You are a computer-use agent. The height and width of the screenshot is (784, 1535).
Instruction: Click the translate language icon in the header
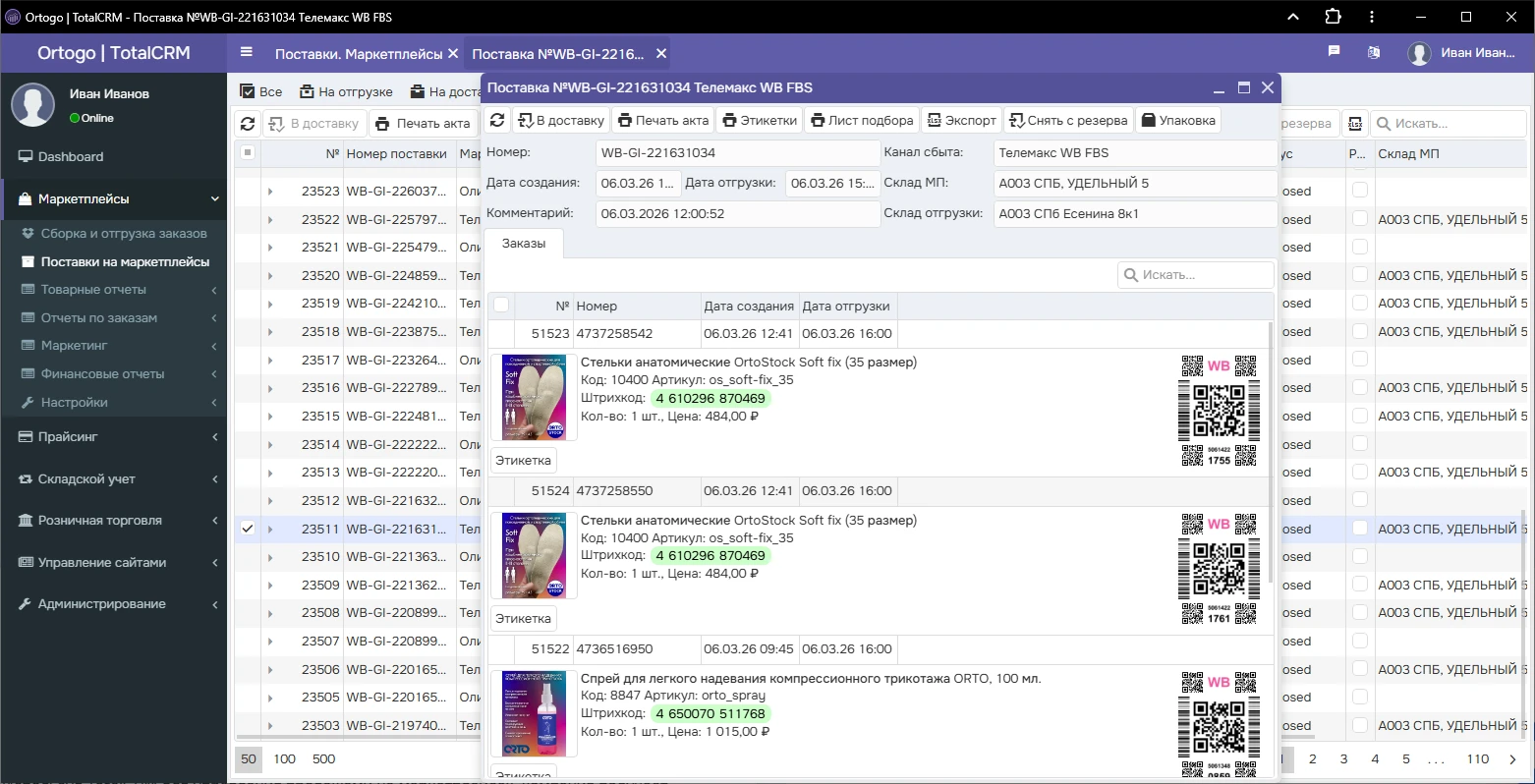[x=1374, y=52]
